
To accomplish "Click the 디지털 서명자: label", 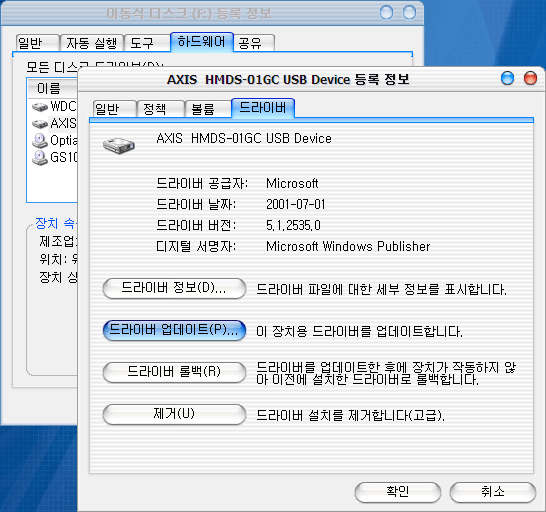I will tap(196, 247).
